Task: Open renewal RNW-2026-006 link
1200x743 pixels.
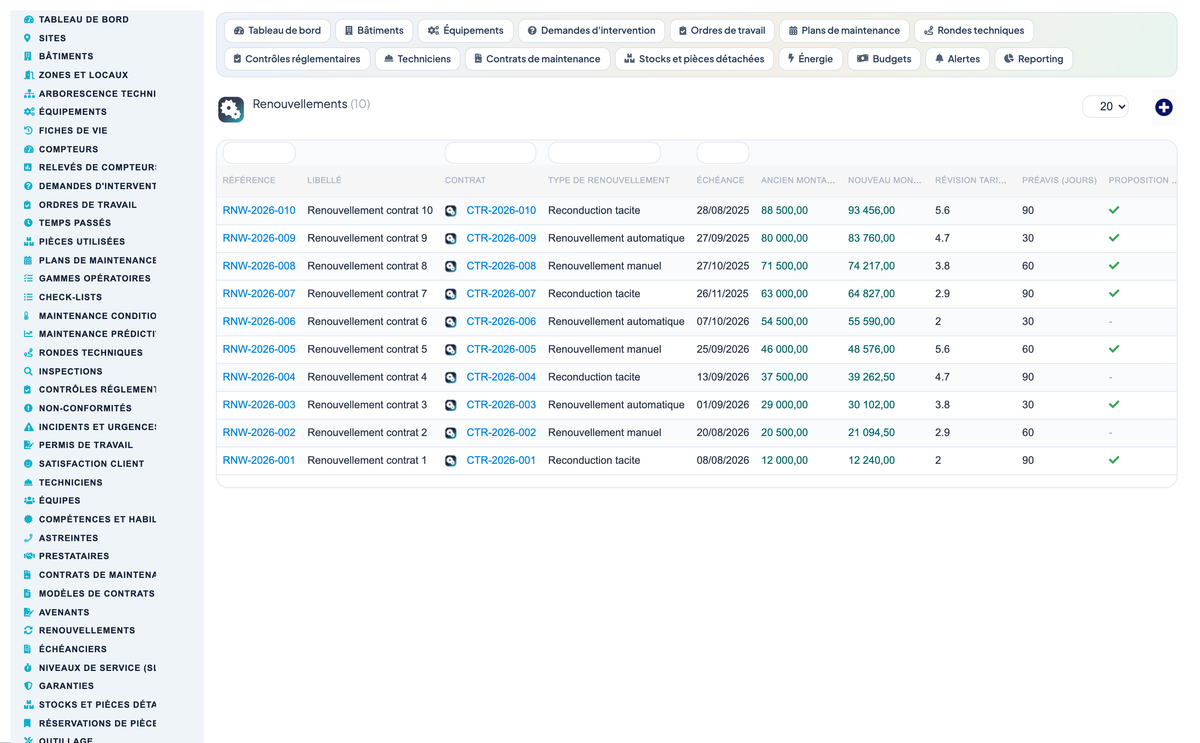Action: click(x=259, y=322)
